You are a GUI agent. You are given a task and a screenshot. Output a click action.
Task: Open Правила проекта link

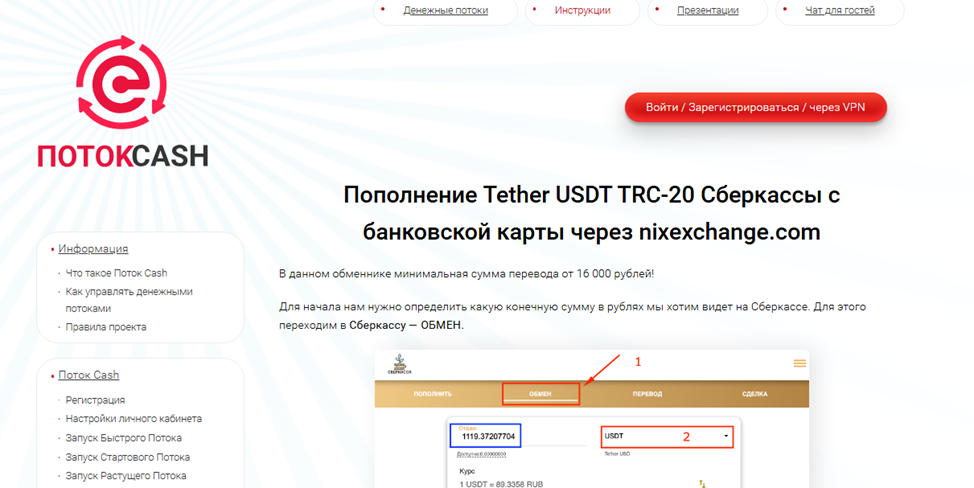(x=106, y=327)
